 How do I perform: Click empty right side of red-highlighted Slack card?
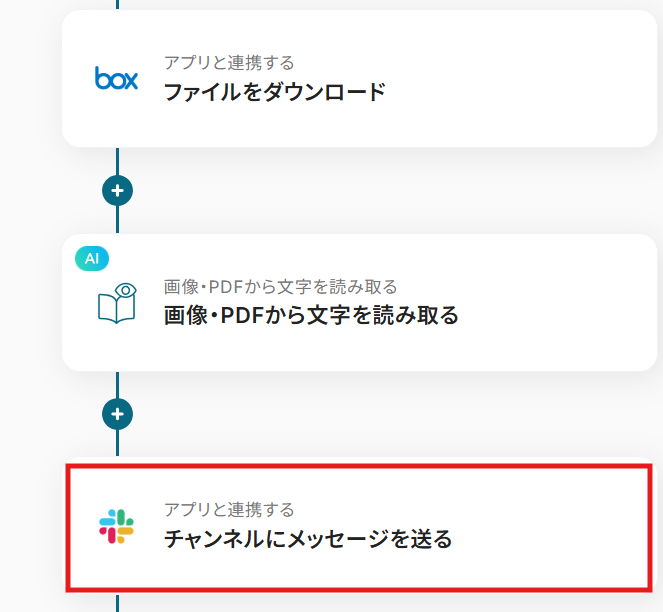[560, 527]
